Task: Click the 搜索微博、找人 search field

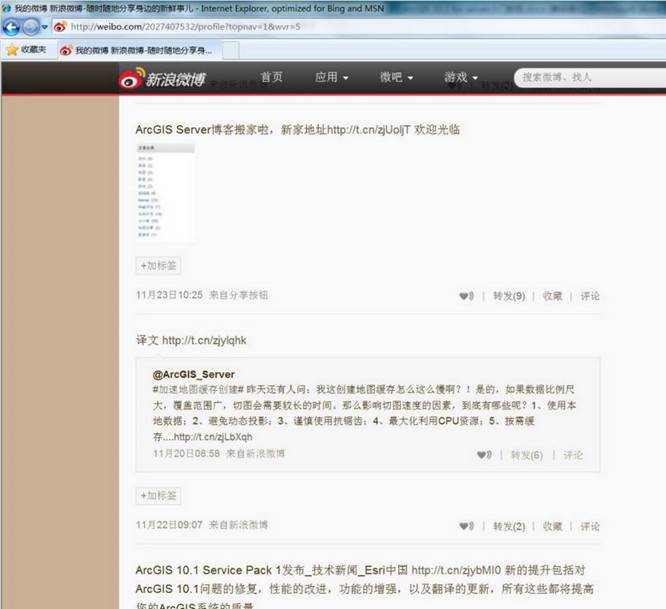Action: [590, 78]
